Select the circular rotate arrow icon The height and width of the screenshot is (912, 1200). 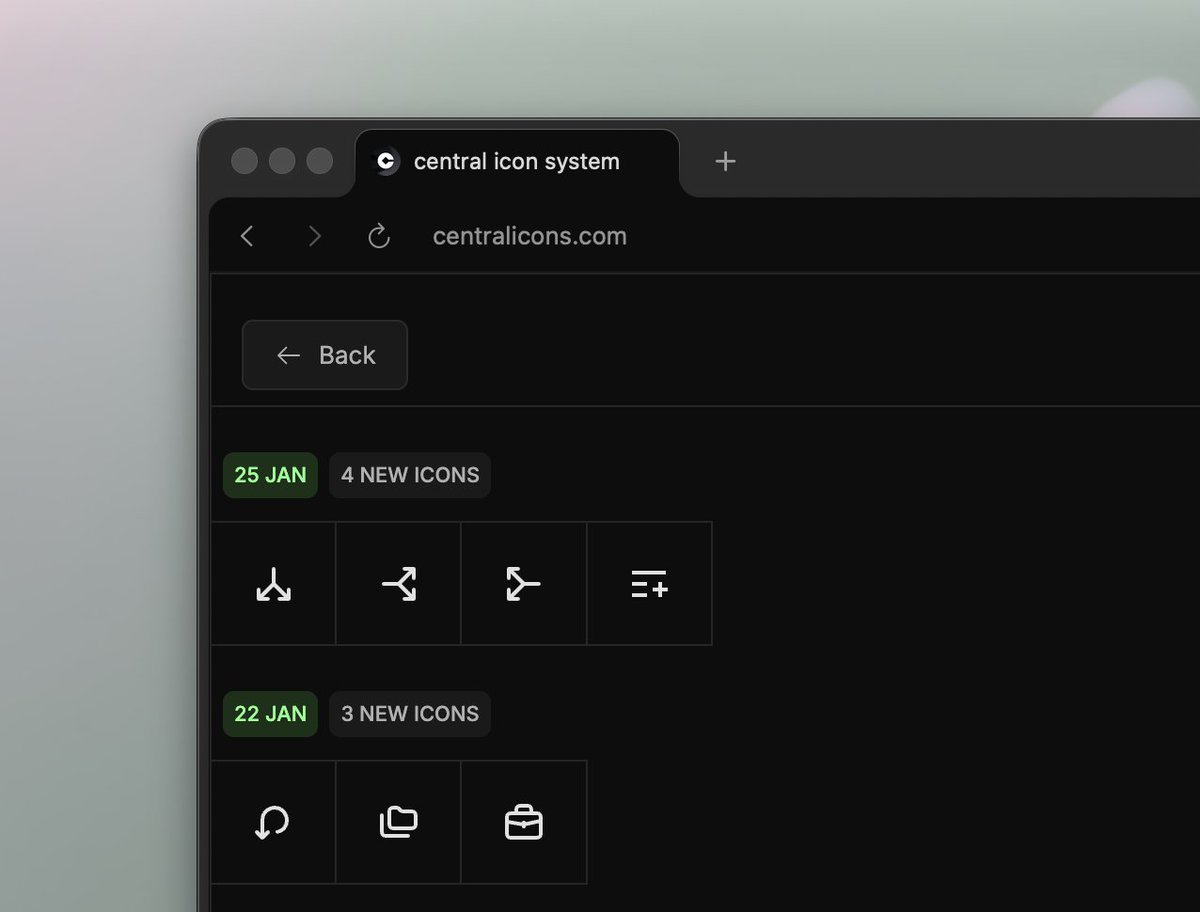click(x=273, y=823)
